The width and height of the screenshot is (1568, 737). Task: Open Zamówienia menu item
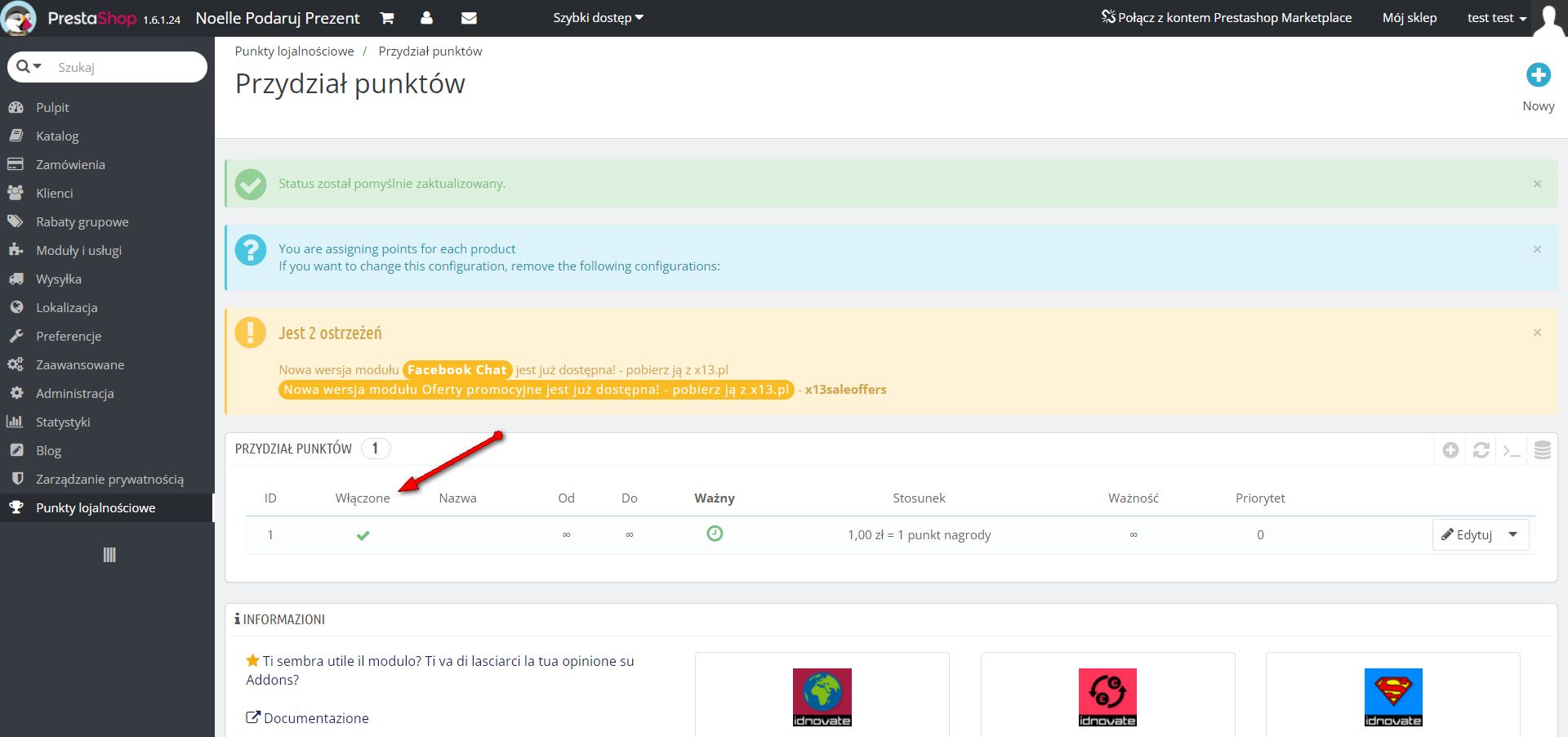(70, 164)
